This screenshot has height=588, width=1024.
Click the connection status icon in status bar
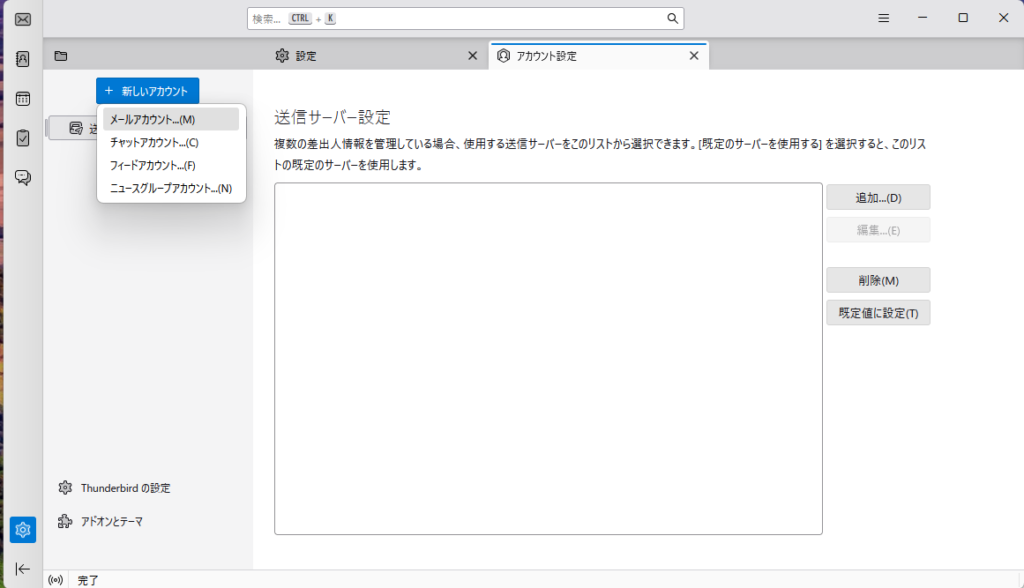55,580
